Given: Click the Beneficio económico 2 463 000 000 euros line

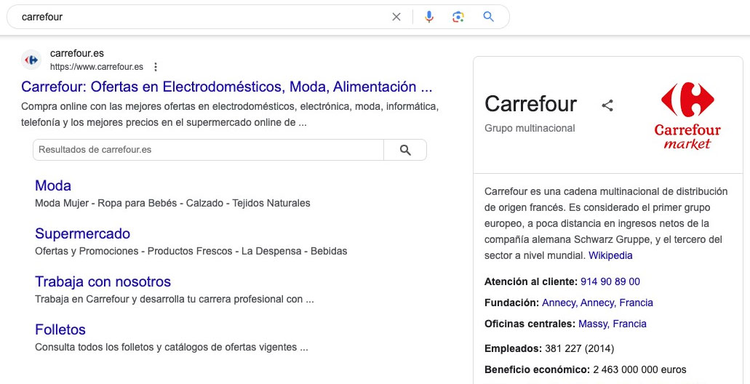Looking at the screenshot, I should pos(585,370).
